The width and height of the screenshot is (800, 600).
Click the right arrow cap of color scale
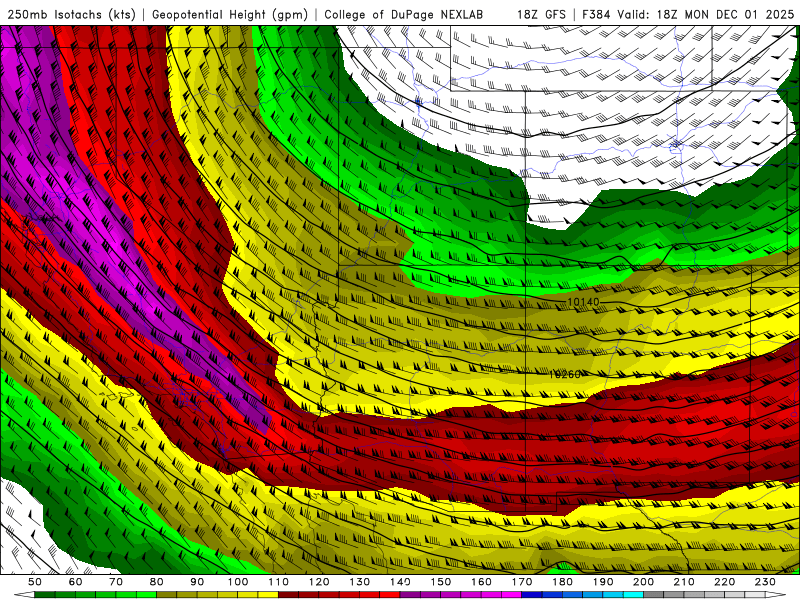tap(776, 594)
